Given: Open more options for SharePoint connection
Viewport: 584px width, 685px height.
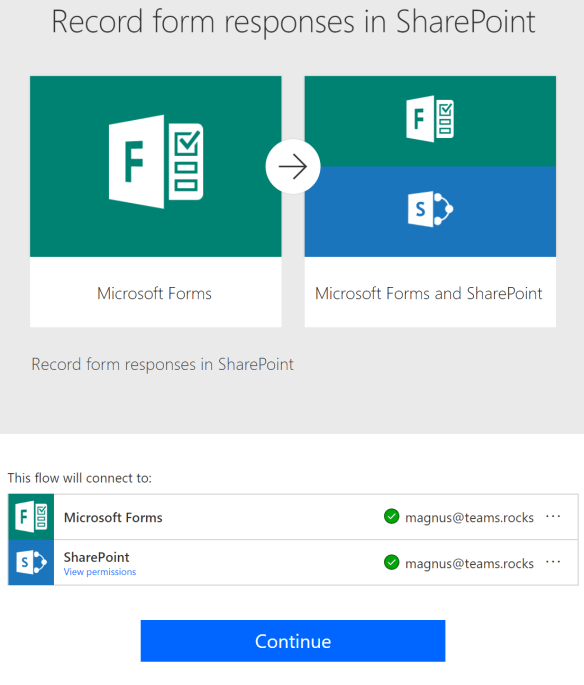Looking at the screenshot, I should pyautogui.click(x=553, y=562).
